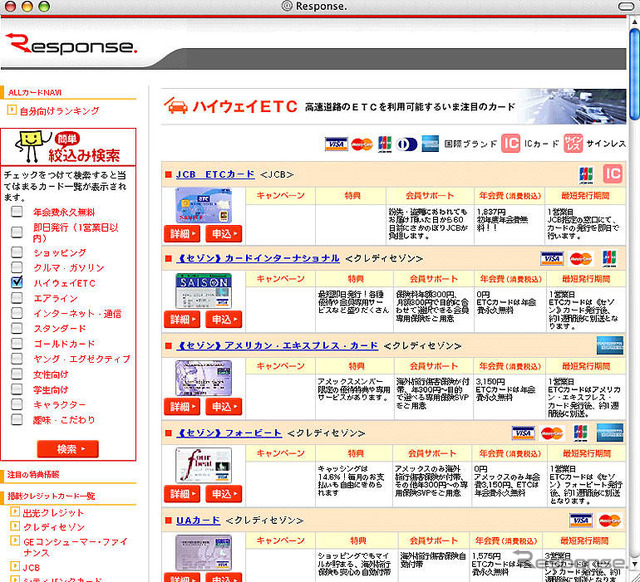Click the arrow icon beside 自分向けランキング

pos(12,110)
